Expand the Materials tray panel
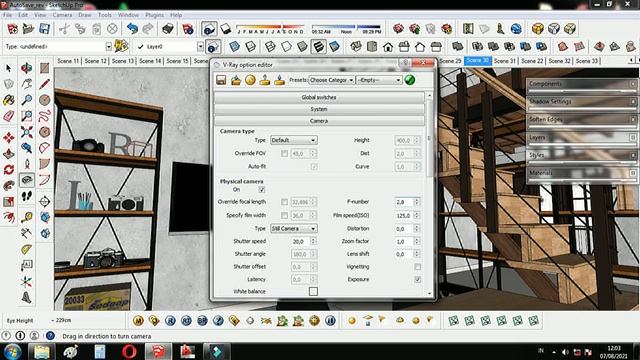This screenshot has height=360, width=640. click(582, 173)
